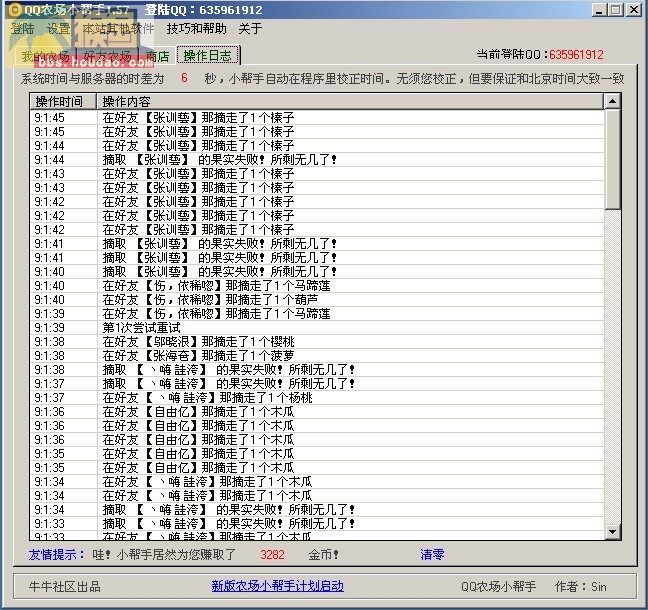This screenshot has width=648, height=610.
Task: Select the 摘走了1个樱桃 log row
Action: (x=317, y=342)
